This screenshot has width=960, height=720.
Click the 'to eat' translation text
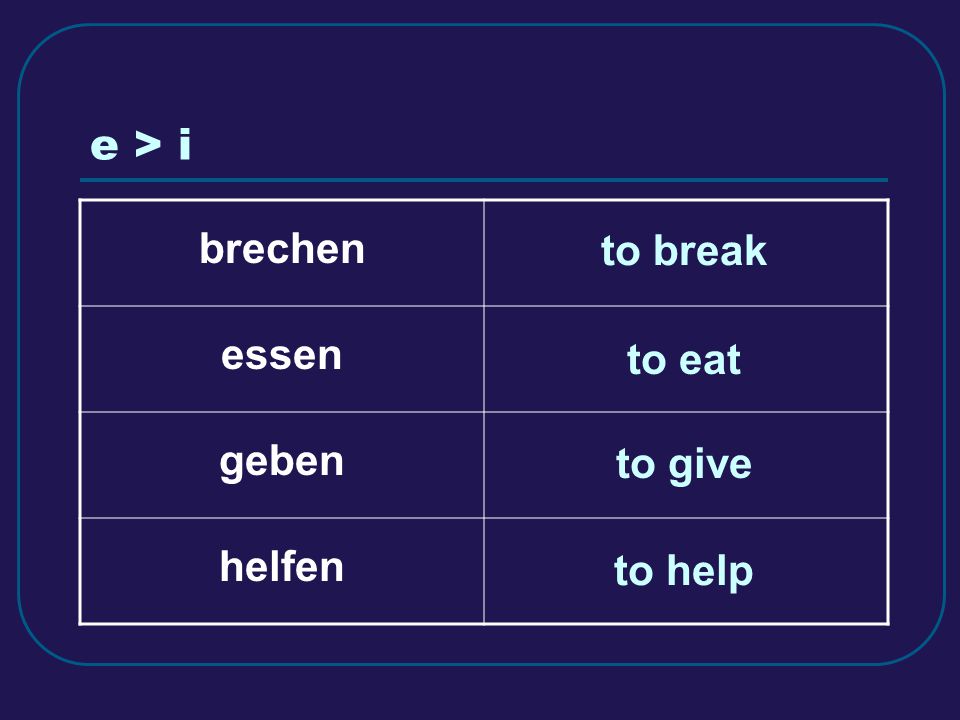(684, 359)
